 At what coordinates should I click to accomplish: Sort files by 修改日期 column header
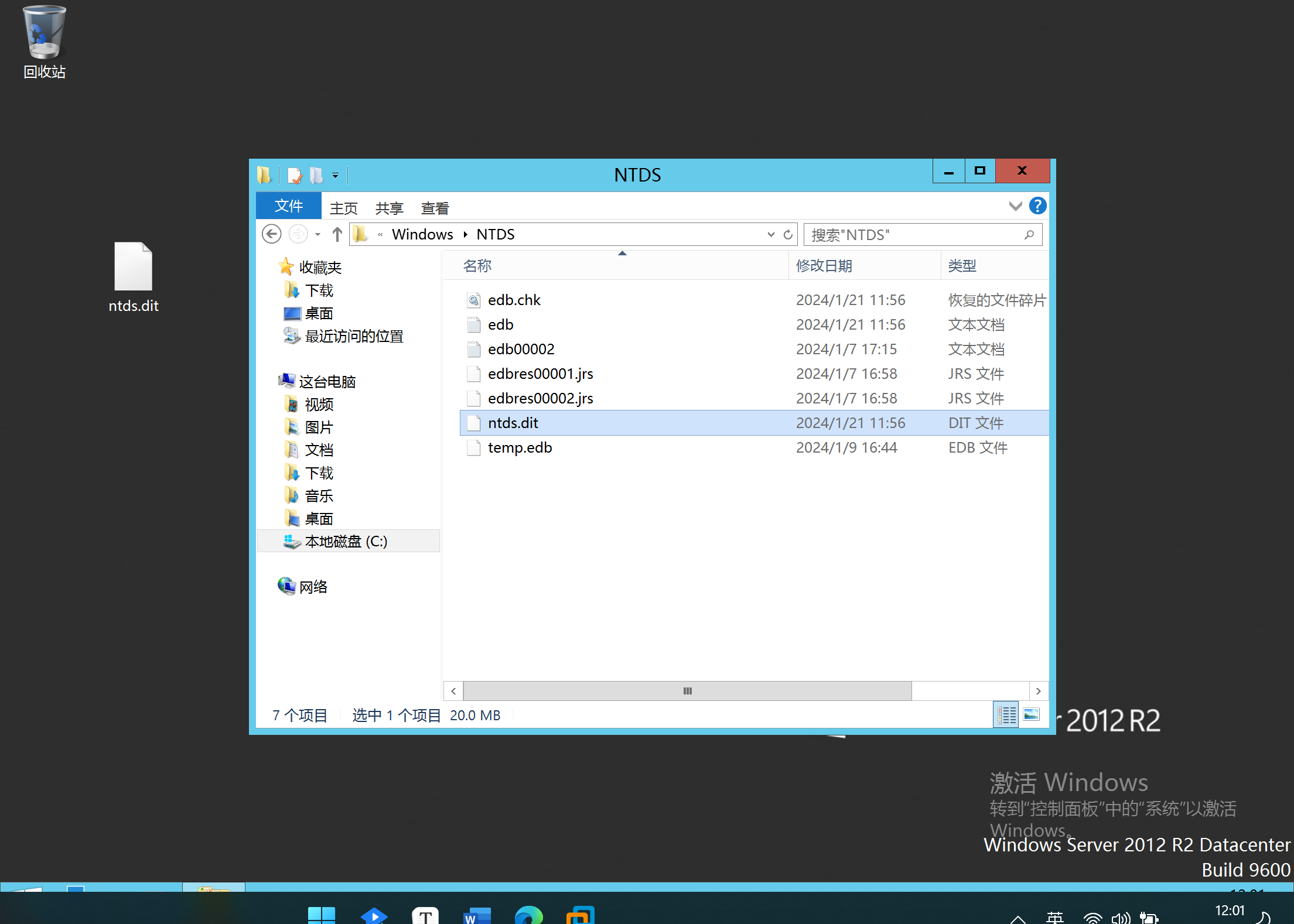click(x=824, y=266)
